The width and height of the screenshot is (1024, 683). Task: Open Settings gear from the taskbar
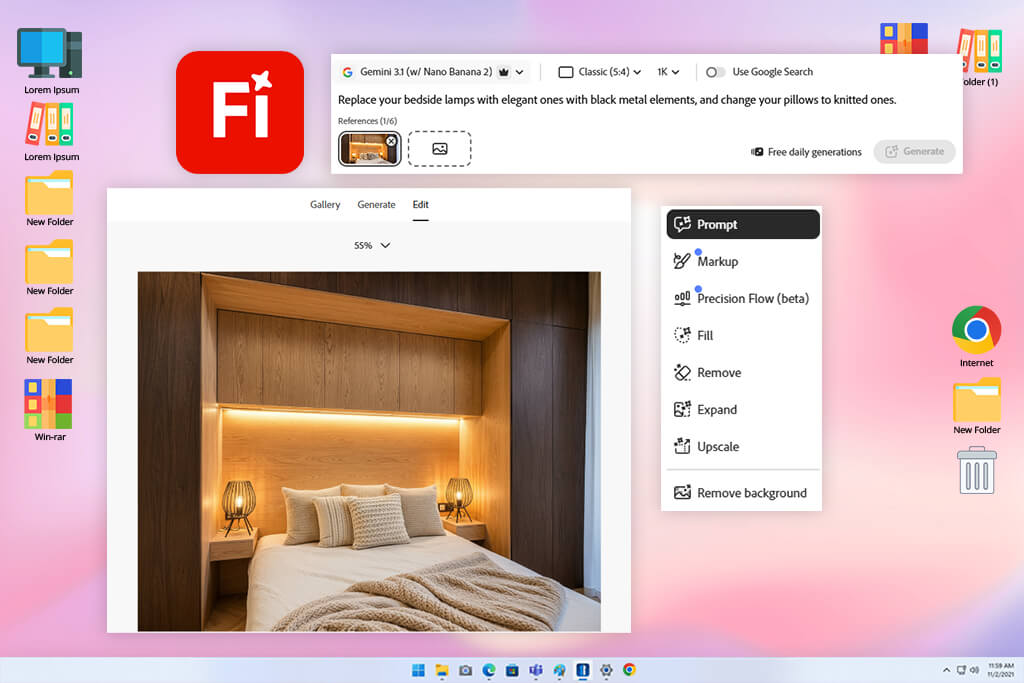(x=606, y=670)
